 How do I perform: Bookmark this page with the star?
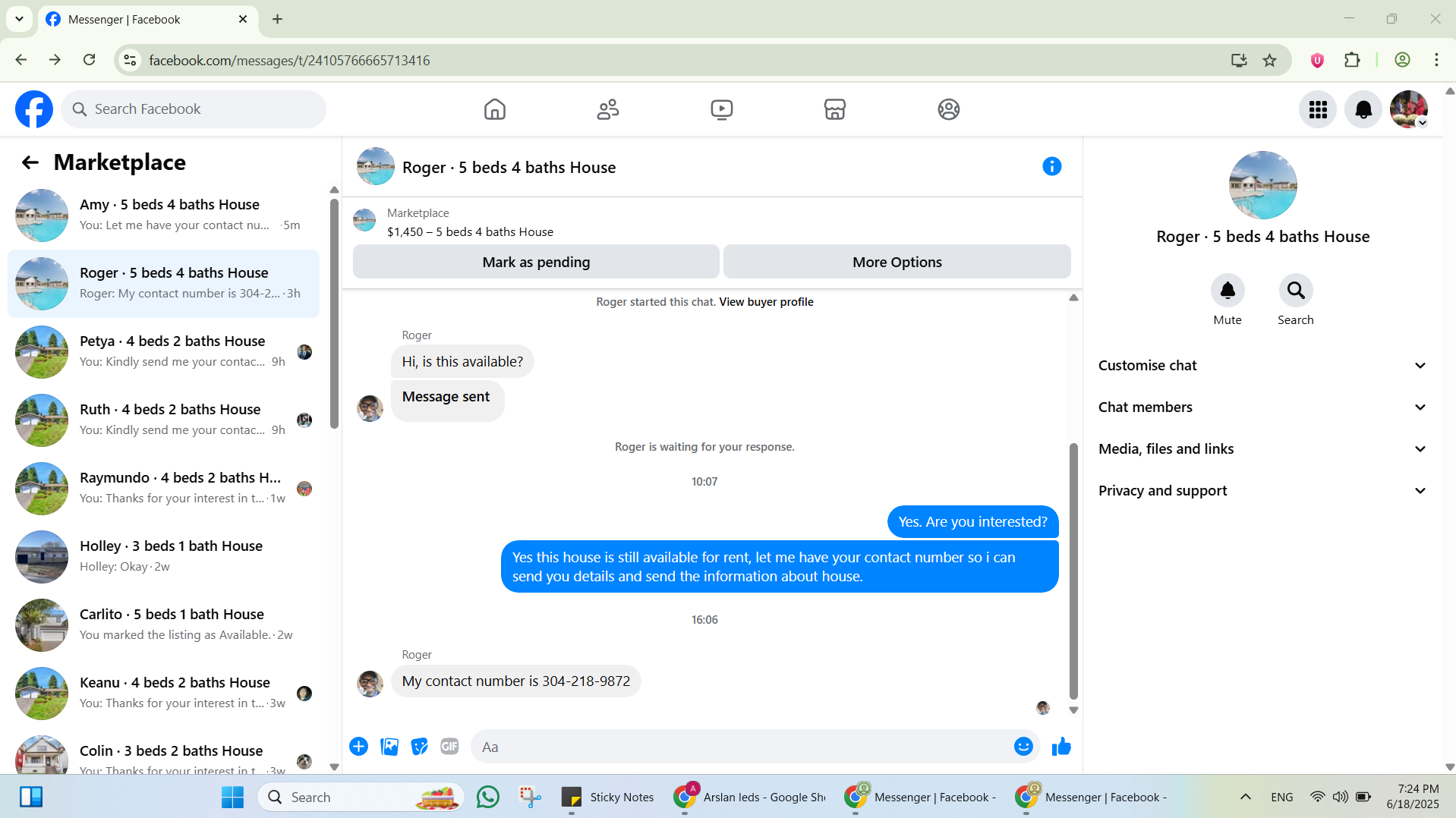click(1269, 60)
